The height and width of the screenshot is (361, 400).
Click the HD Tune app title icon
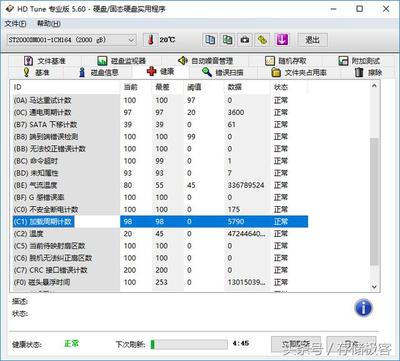point(9,9)
